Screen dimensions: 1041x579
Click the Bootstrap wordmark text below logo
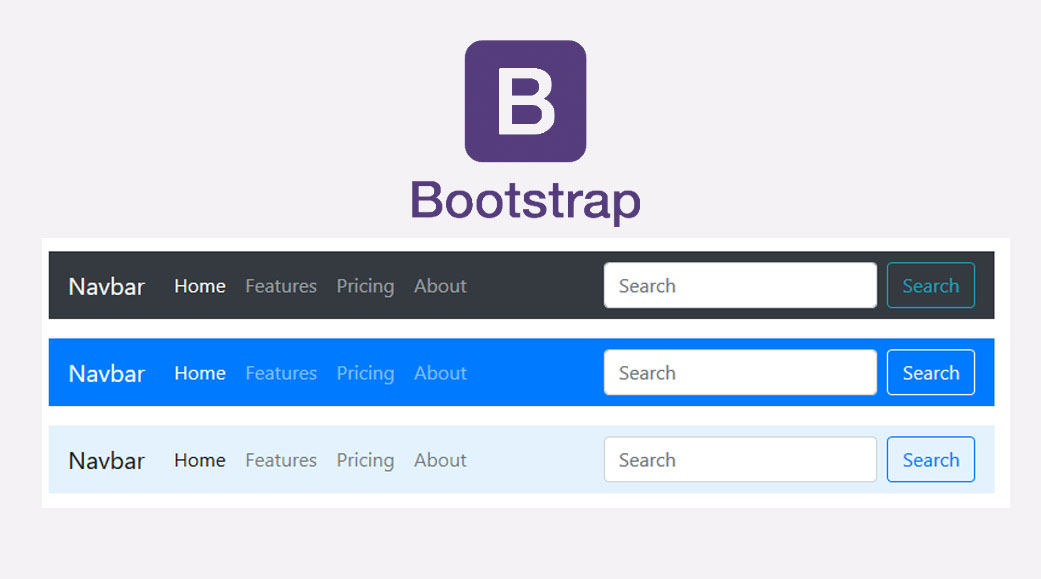[x=525, y=200]
